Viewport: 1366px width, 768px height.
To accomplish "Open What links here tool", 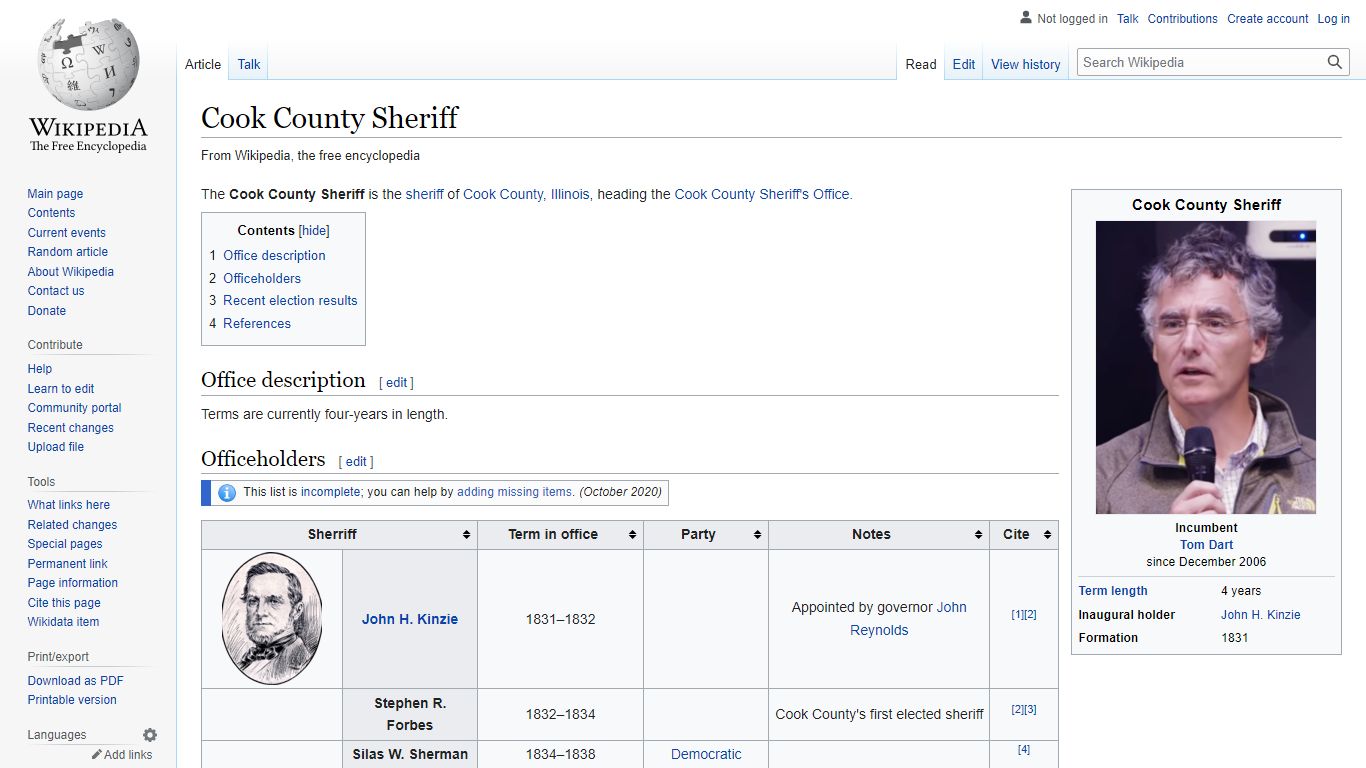I will click(68, 505).
